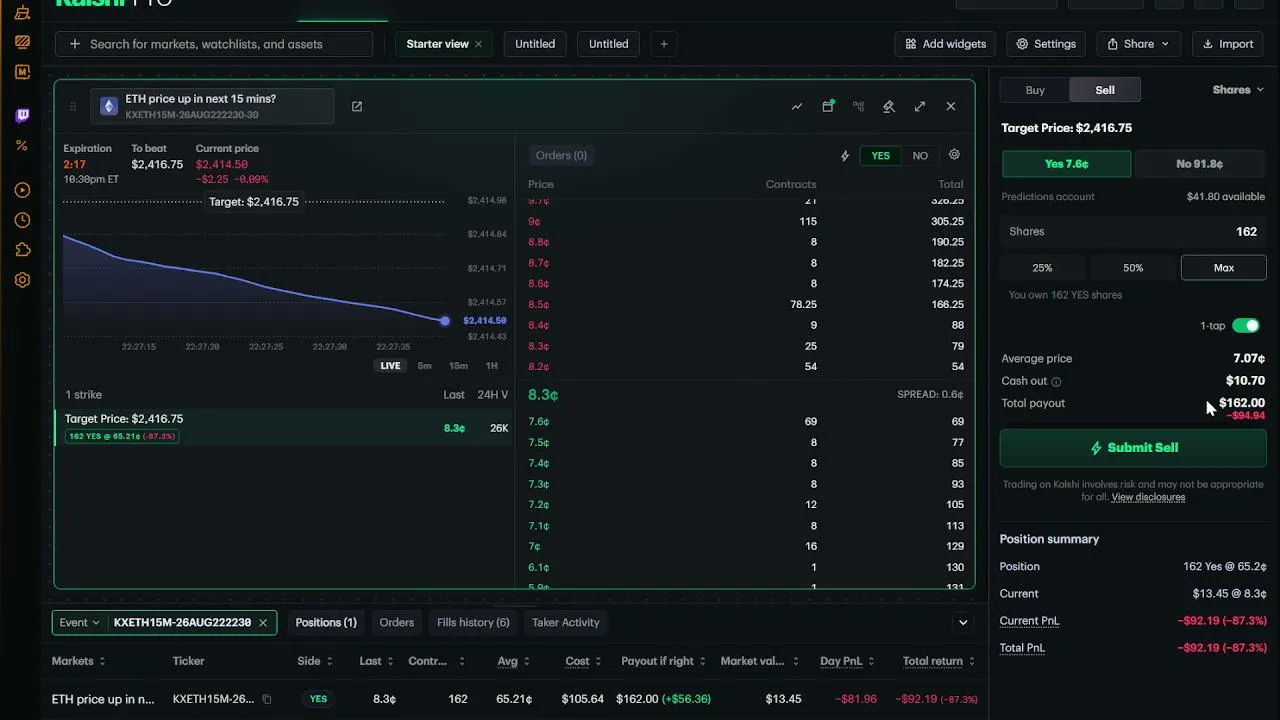Viewport: 1280px width, 720px height.
Task: Sort by the Day PnL column
Action: click(x=845, y=661)
